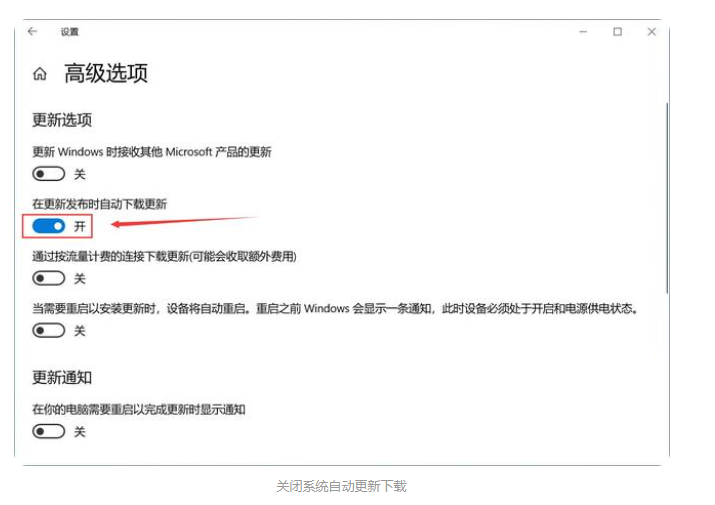Click the red arrow pointing at the toggle

coord(180,221)
